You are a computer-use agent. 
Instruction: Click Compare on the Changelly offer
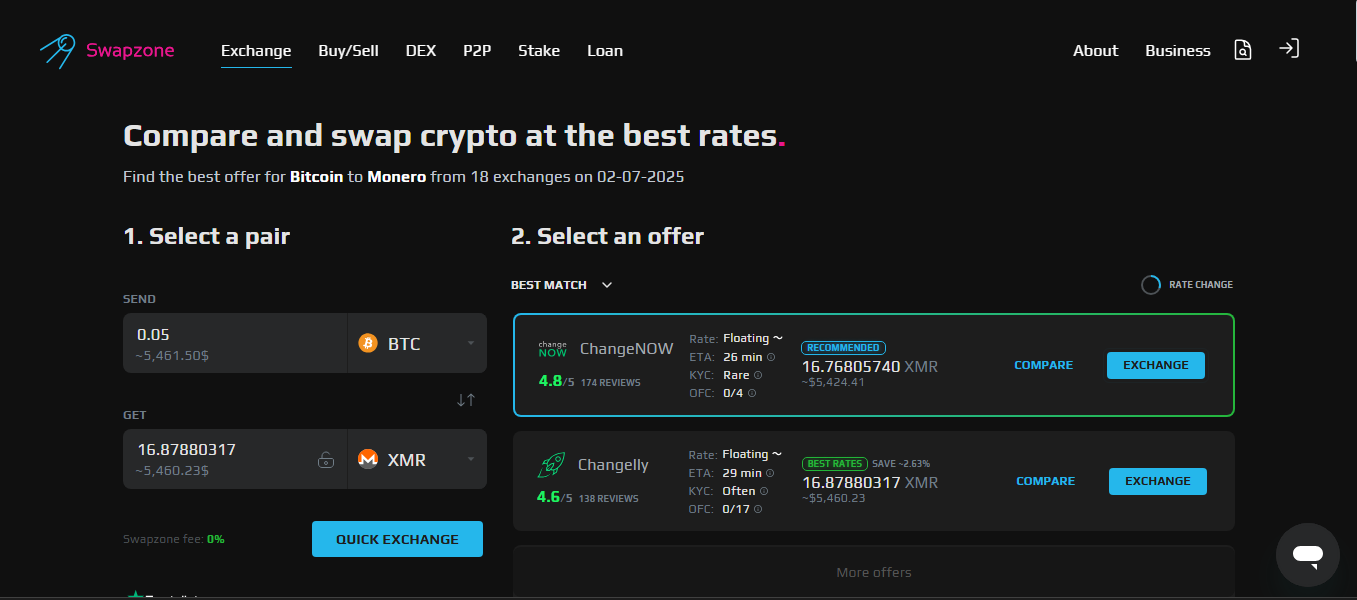coord(1045,481)
